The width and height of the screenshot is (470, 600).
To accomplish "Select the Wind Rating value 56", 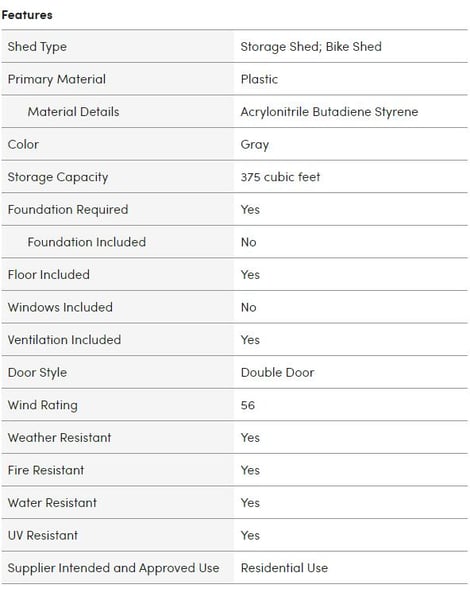I will click(248, 405).
